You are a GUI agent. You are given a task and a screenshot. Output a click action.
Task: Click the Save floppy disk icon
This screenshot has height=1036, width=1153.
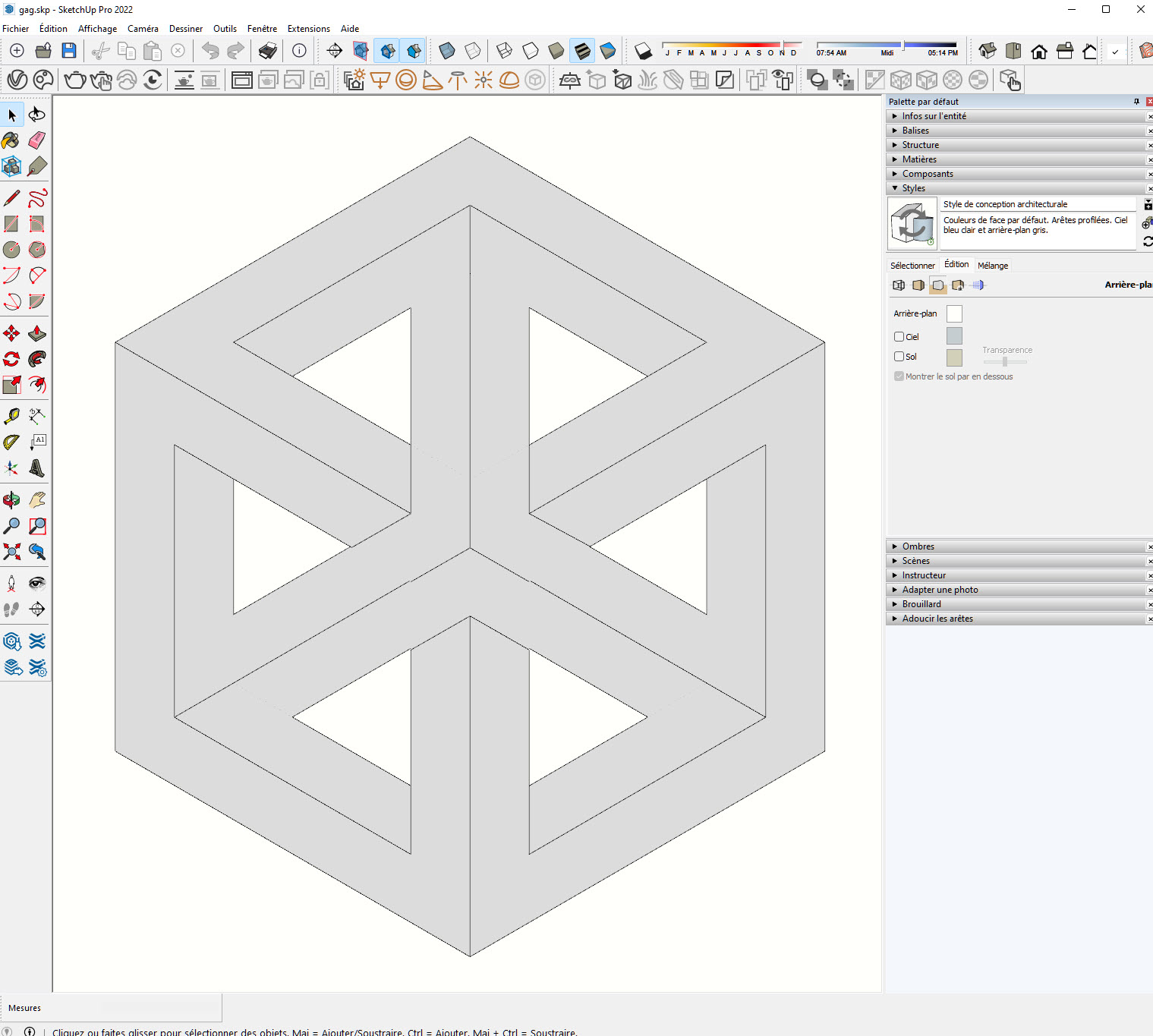point(69,51)
